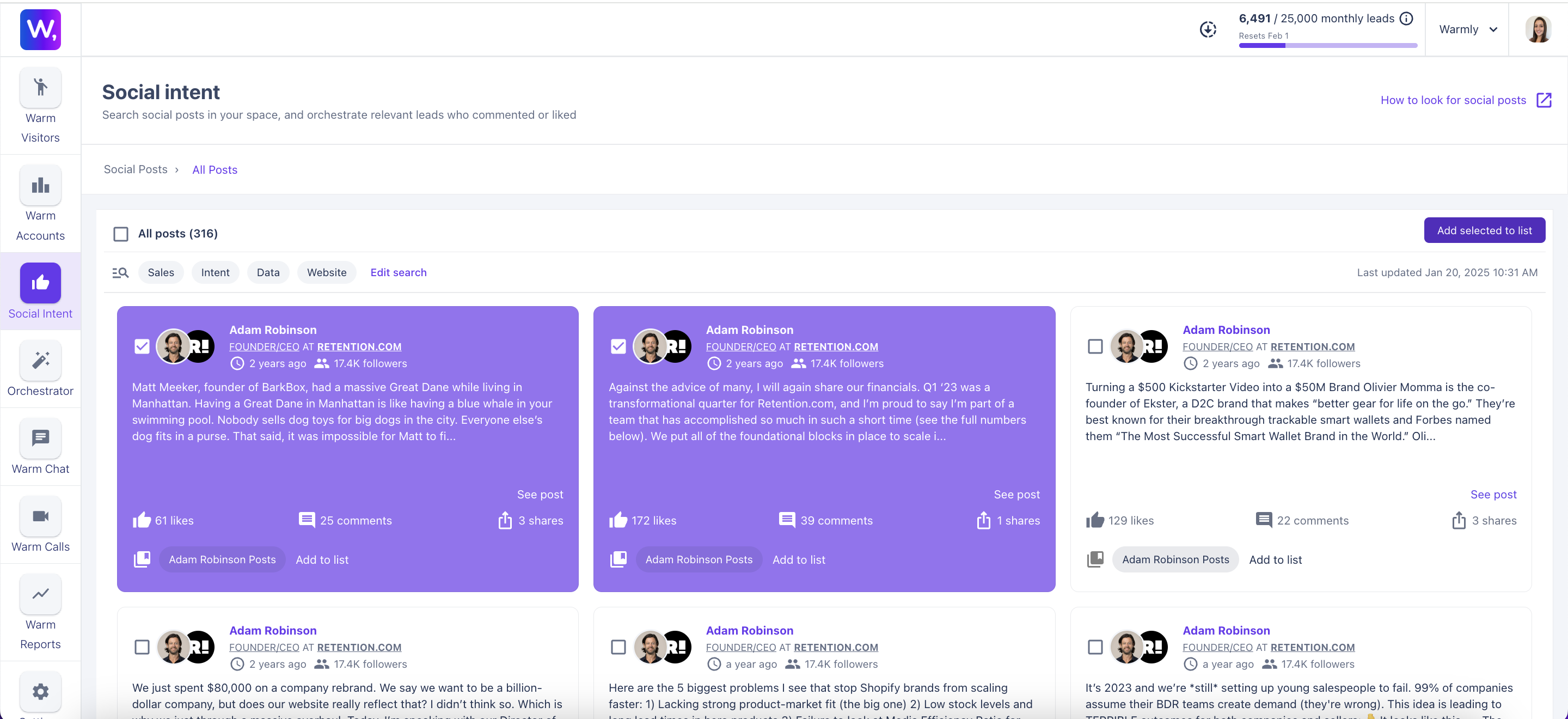1568x719 pixels.
Task: Click Add to list on the Kickstarter post
Action: tap(1275, 559)
